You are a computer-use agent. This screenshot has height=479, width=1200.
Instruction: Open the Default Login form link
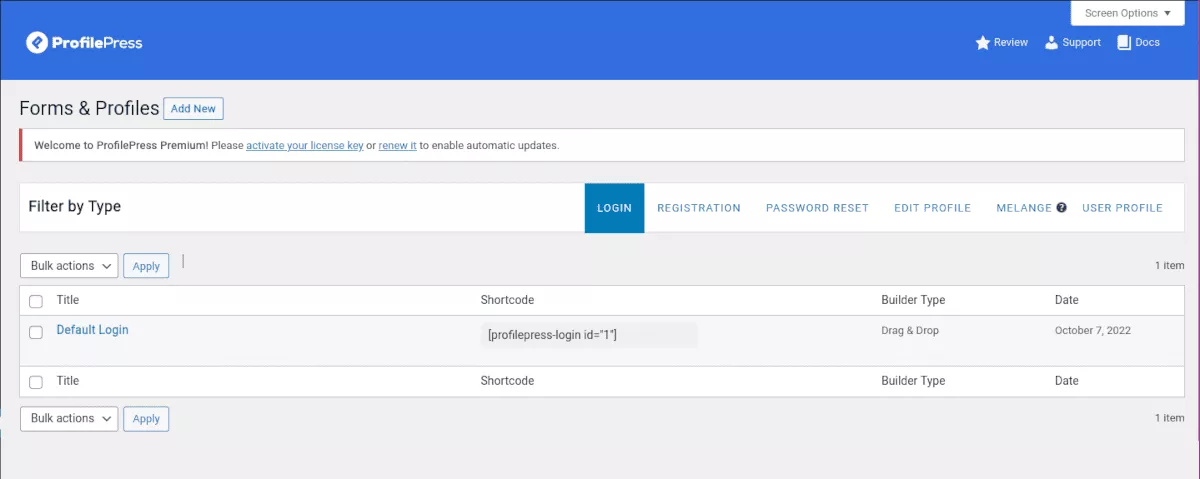tap(92, 330)
